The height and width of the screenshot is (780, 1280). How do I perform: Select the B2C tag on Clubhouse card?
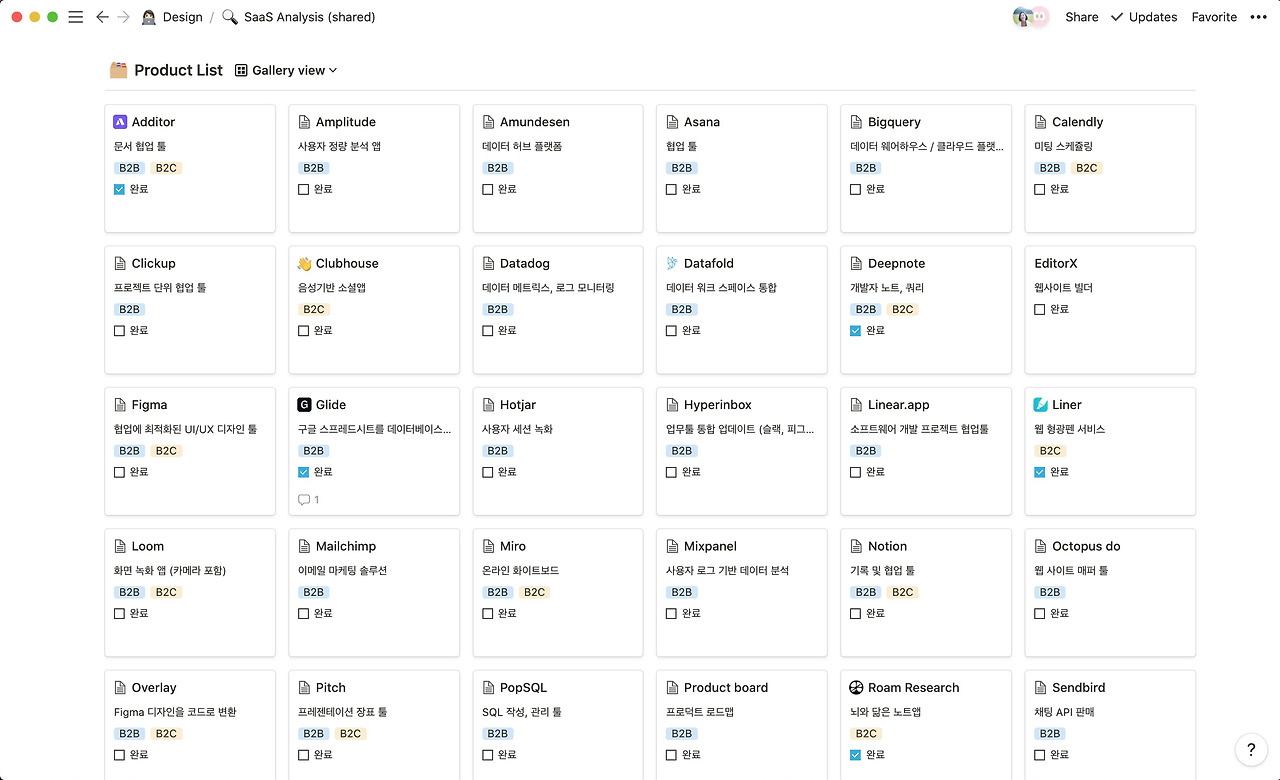point(314,309)
